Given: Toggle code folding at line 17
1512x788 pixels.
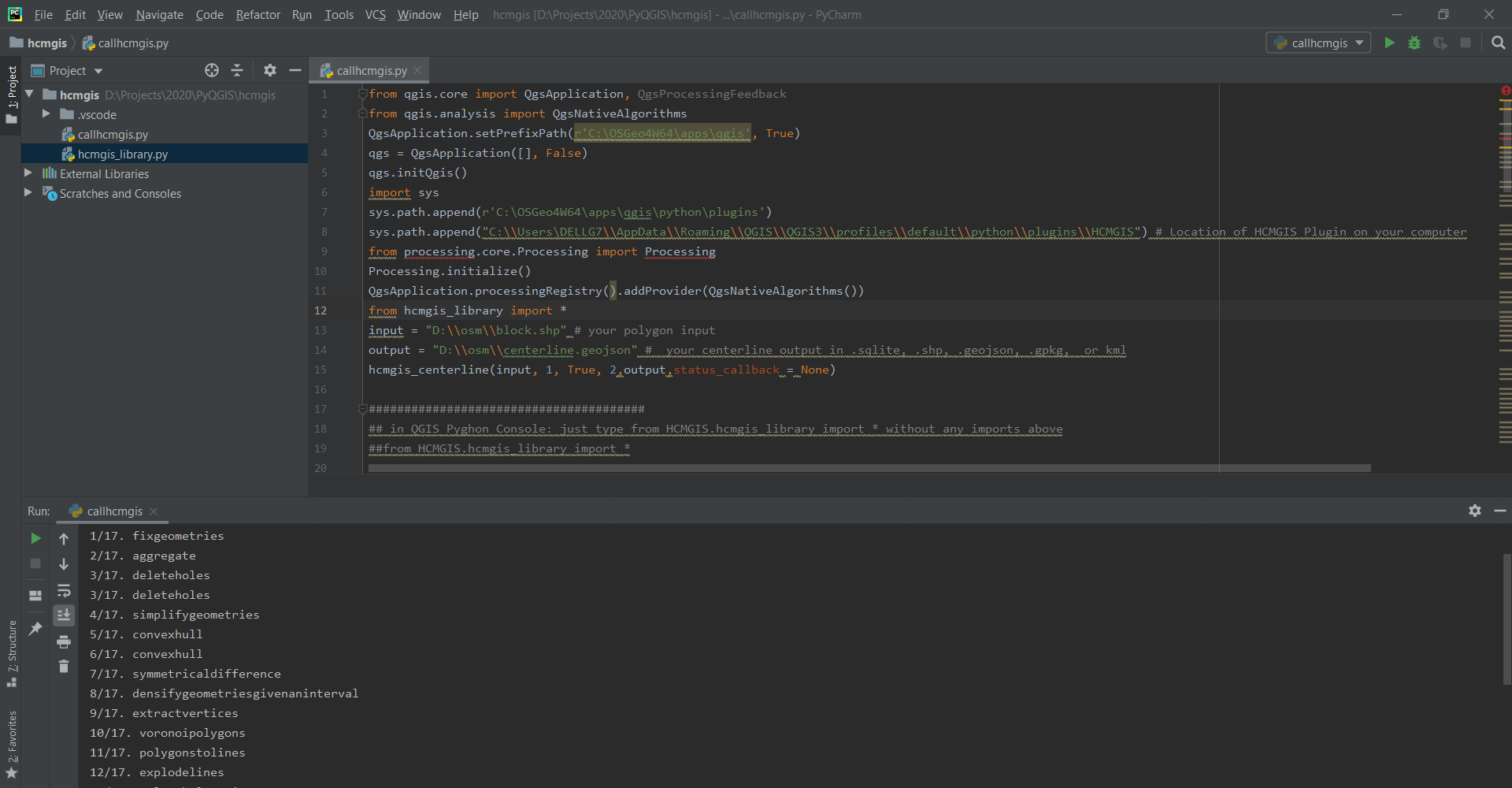Looking at the screenshot, I should 363,409.
